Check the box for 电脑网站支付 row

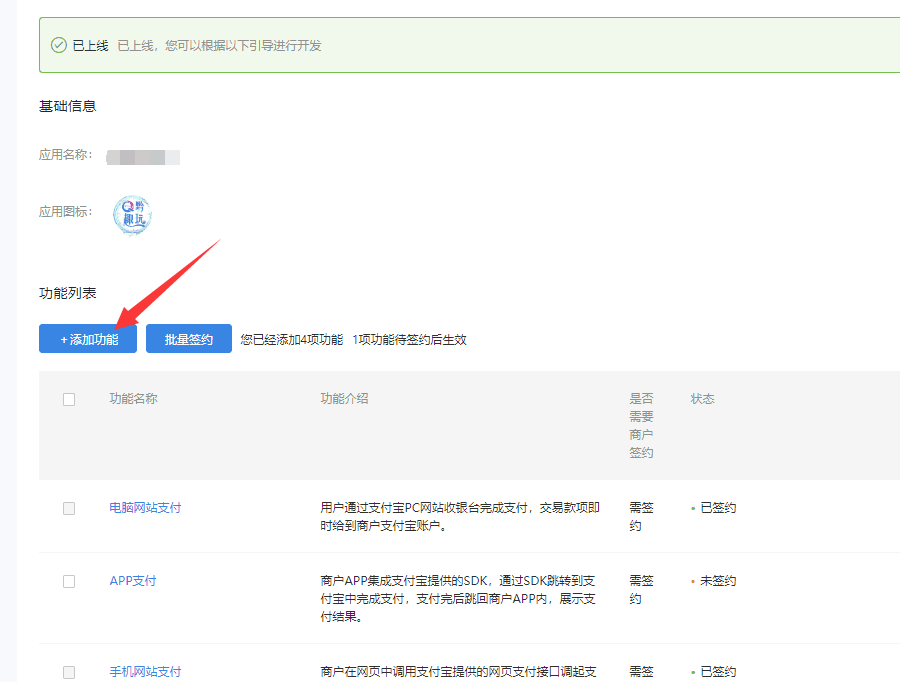(69, 508)
